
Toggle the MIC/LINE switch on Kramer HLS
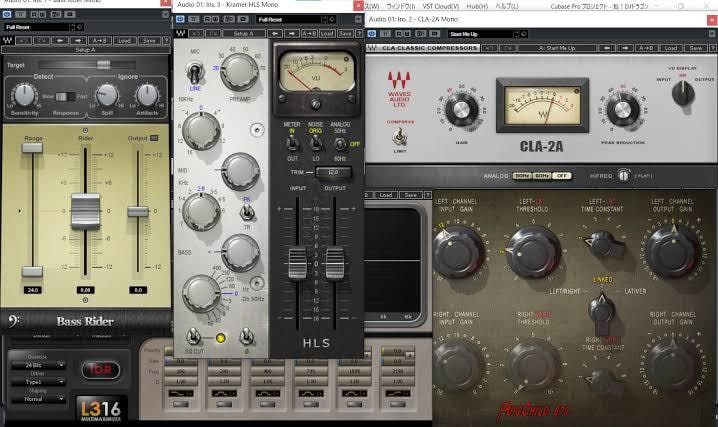195,72
